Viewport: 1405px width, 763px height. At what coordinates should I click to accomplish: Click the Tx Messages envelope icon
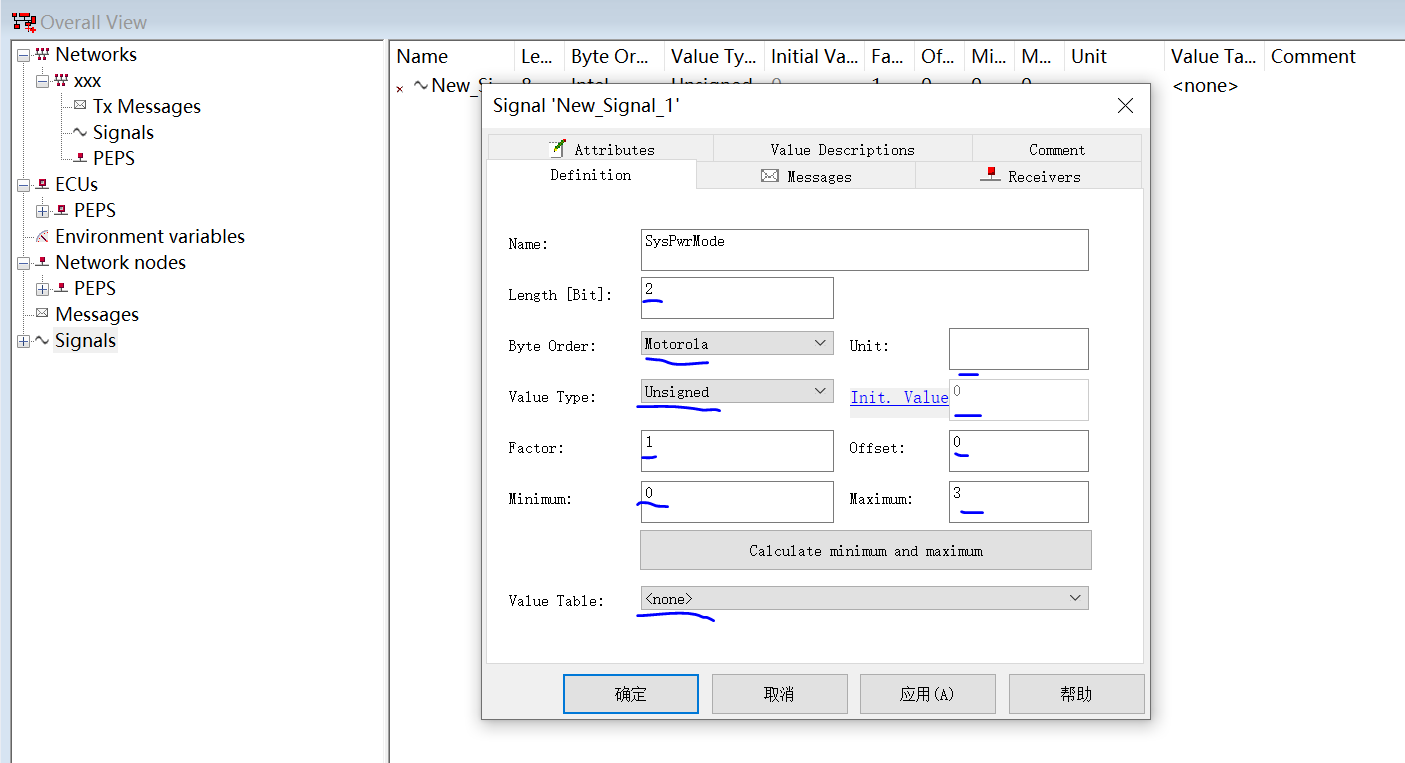(80, 106)
